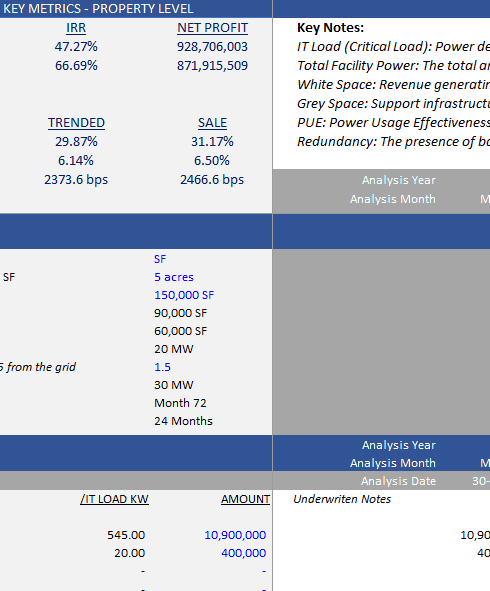Image resolution: width=490 pixels, height=591 pixels.
Task: Click the IRR column heading
Action: point(76,28)
